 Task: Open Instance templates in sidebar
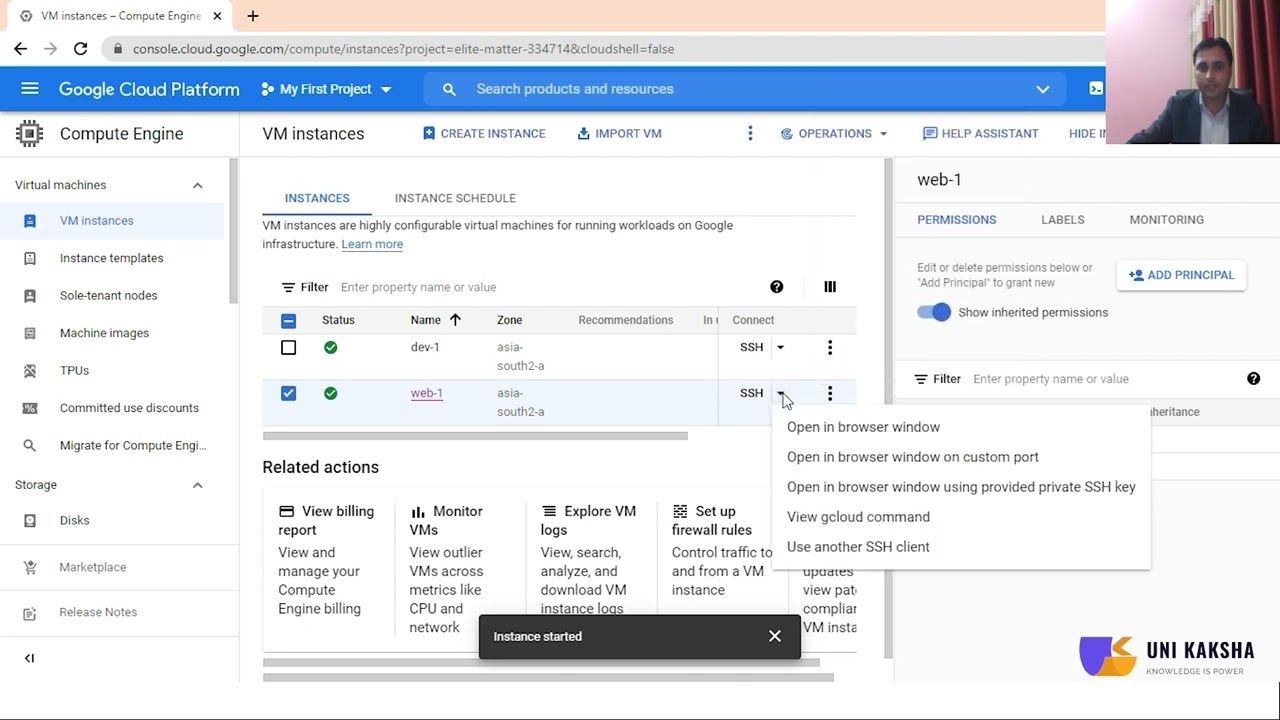112,258
